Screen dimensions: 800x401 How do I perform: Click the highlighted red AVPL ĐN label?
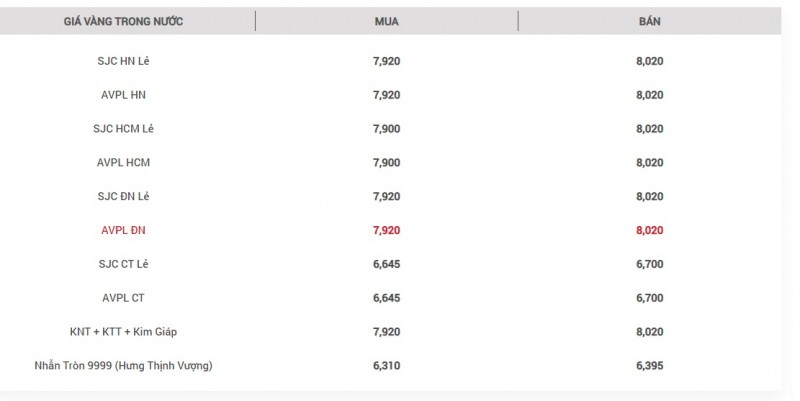tap(124, 230)
